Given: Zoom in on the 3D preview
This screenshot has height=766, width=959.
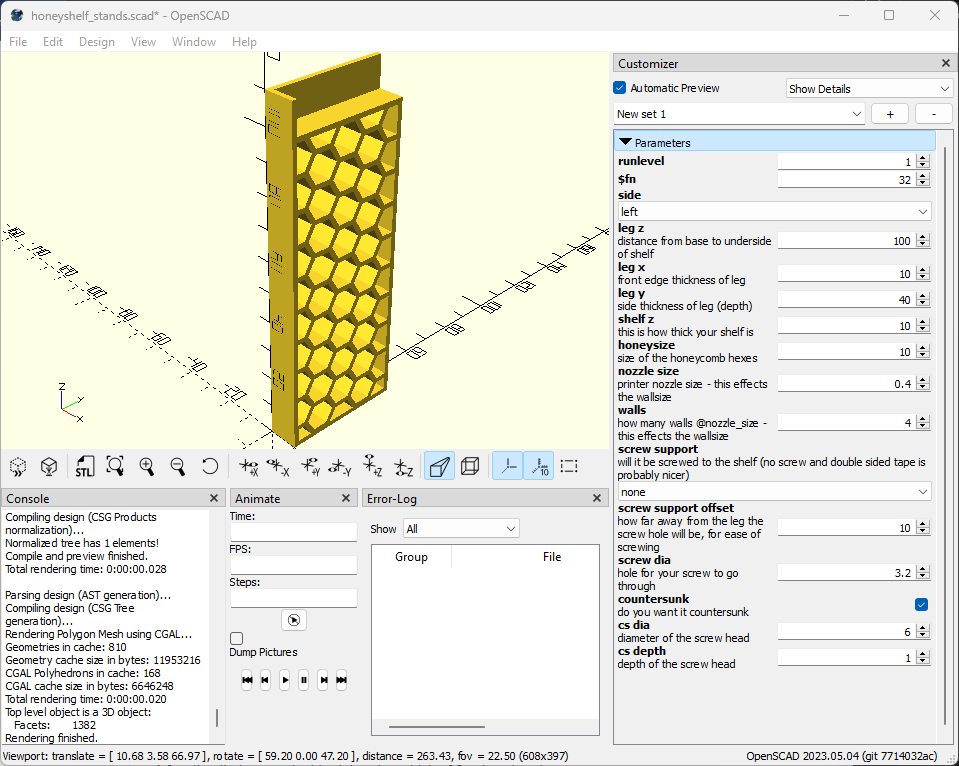Looking at the screenshot, I should tap(146, 466).
